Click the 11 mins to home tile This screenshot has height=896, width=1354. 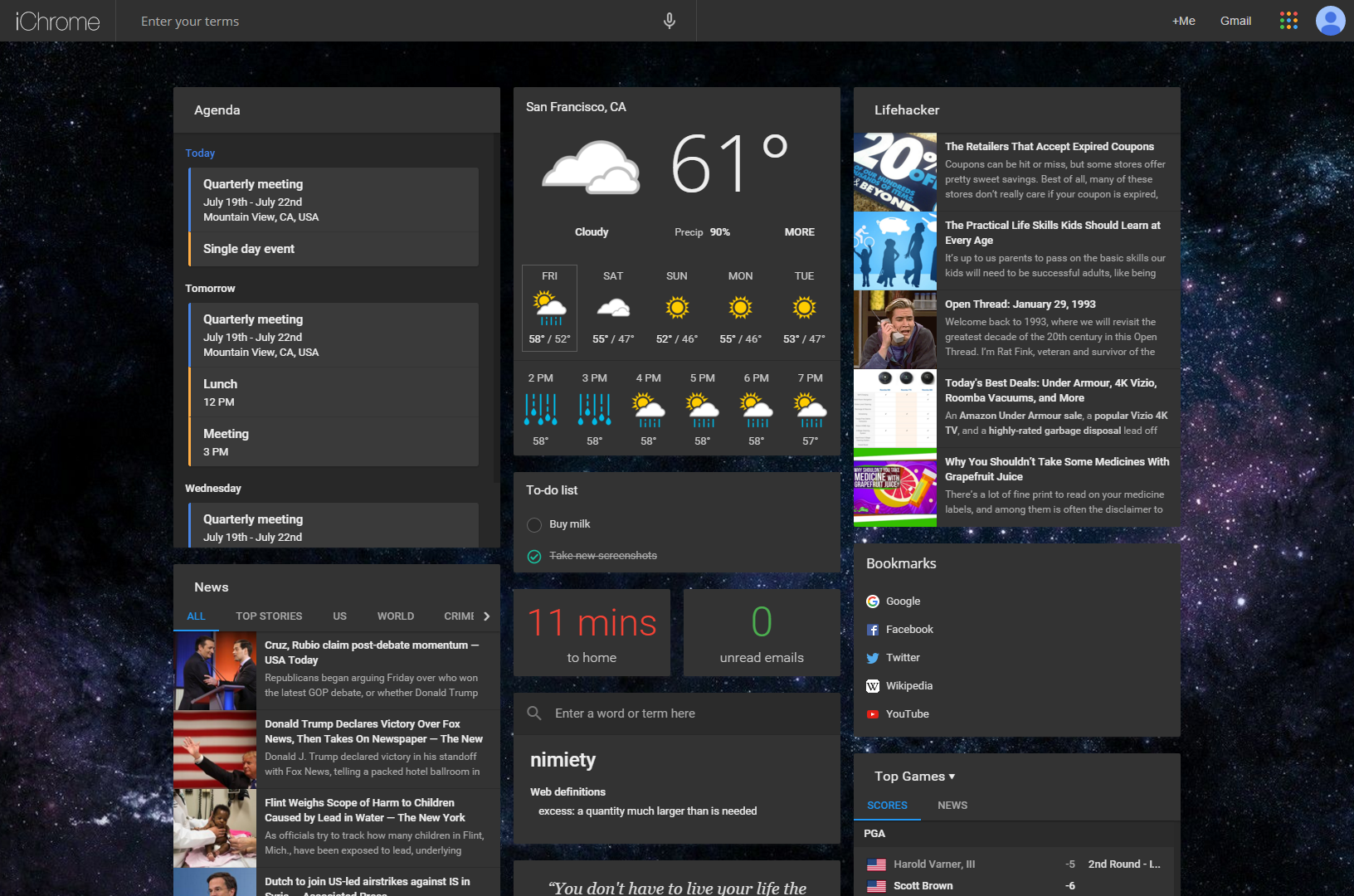(592, 633)
